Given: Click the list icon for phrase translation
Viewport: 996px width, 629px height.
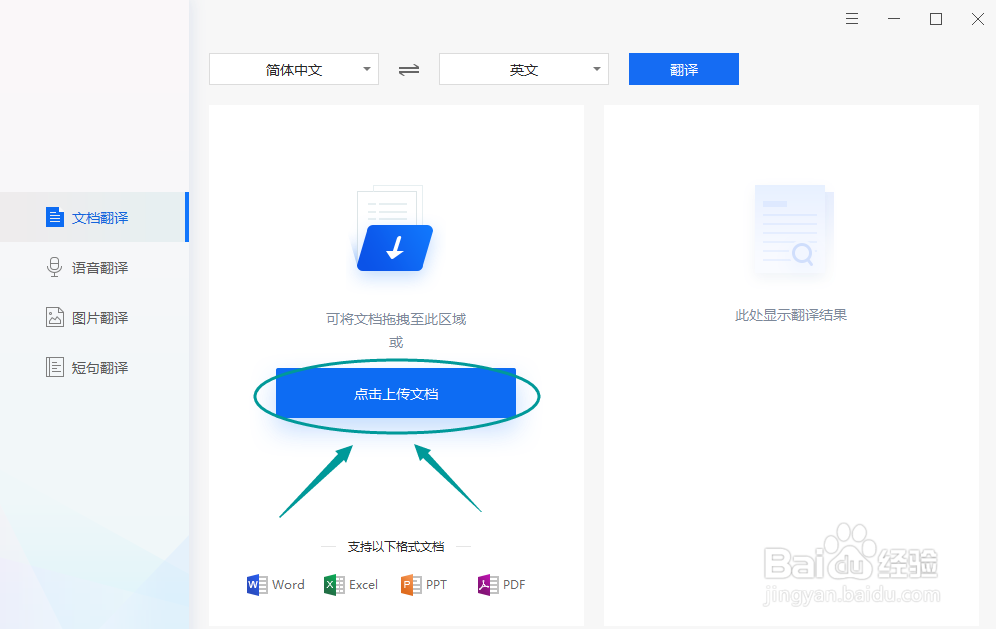Looking at the screenshot, I should point(55,367).
